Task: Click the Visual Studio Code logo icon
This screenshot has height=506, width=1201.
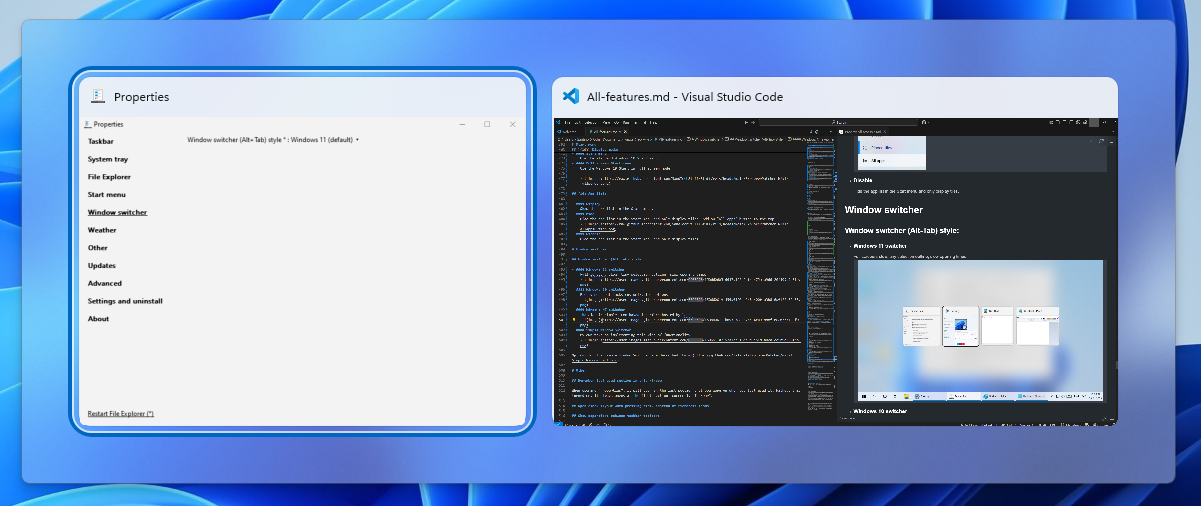Action: [x=571, y=97]
